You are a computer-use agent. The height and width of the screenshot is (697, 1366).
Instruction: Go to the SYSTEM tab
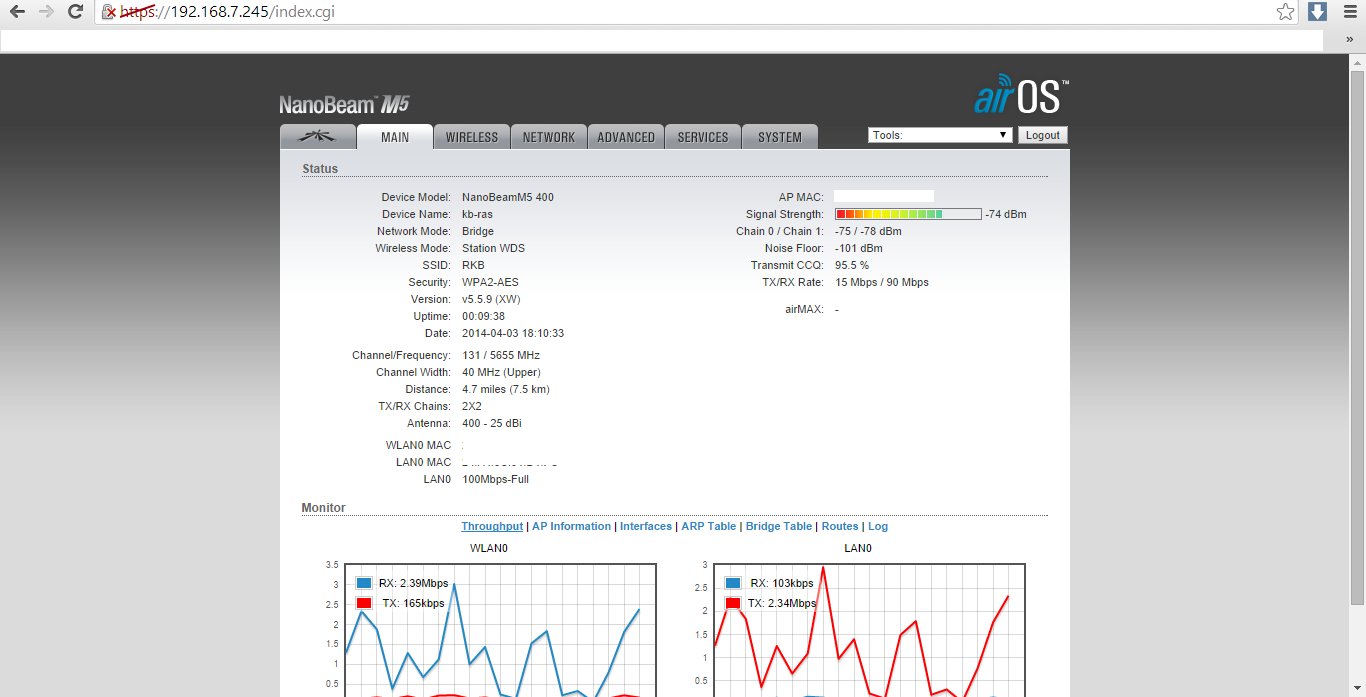(x=779, y=137)
